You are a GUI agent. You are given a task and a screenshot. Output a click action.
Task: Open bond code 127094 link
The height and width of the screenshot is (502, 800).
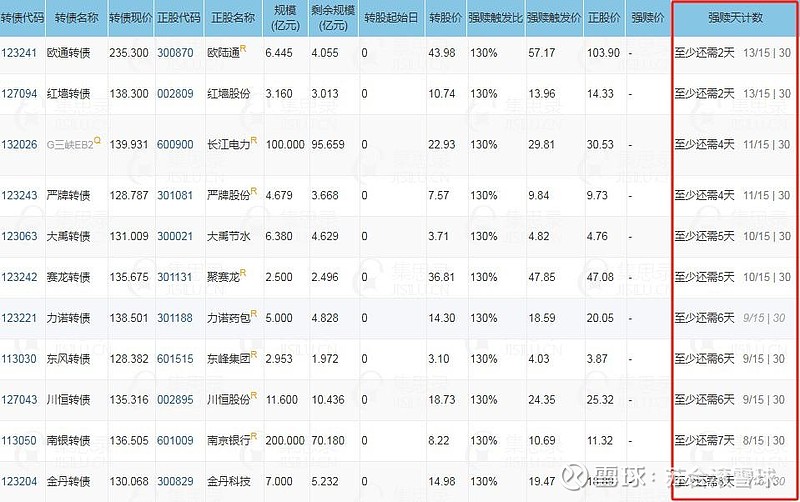click(x=19, y=94)
